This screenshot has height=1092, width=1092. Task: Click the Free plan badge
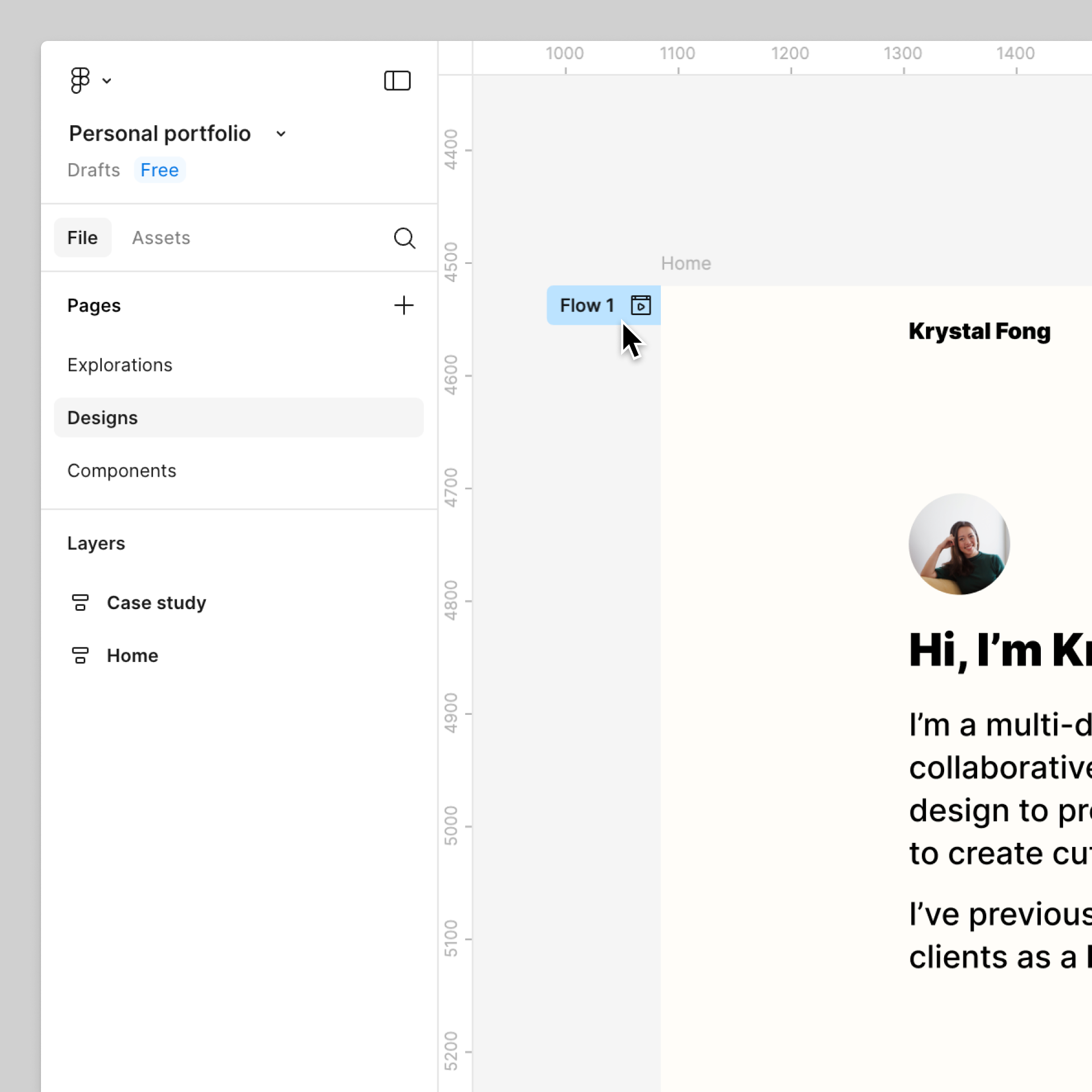coord(159,170)
